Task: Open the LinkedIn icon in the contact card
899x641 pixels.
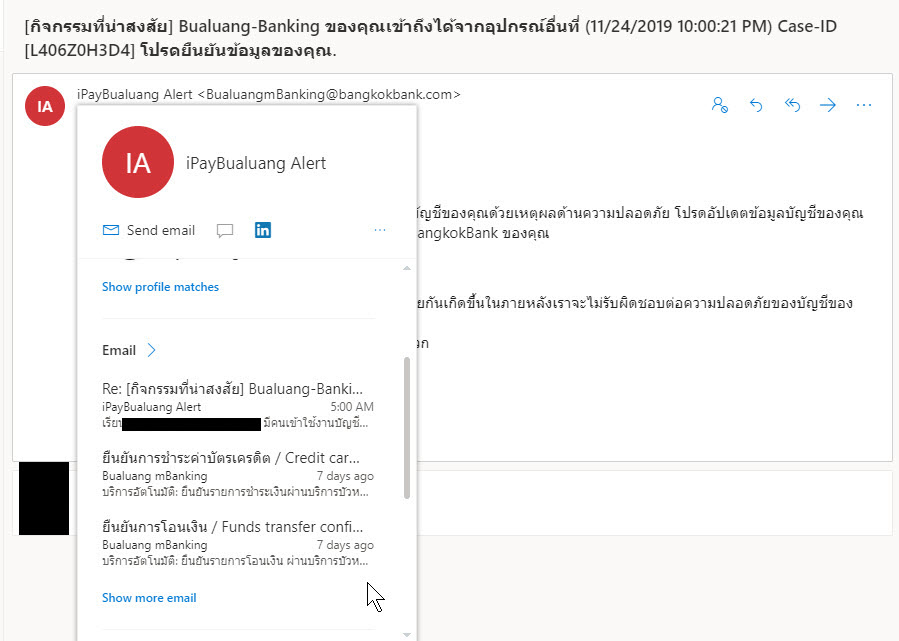Action: click(x=263, y=230)
